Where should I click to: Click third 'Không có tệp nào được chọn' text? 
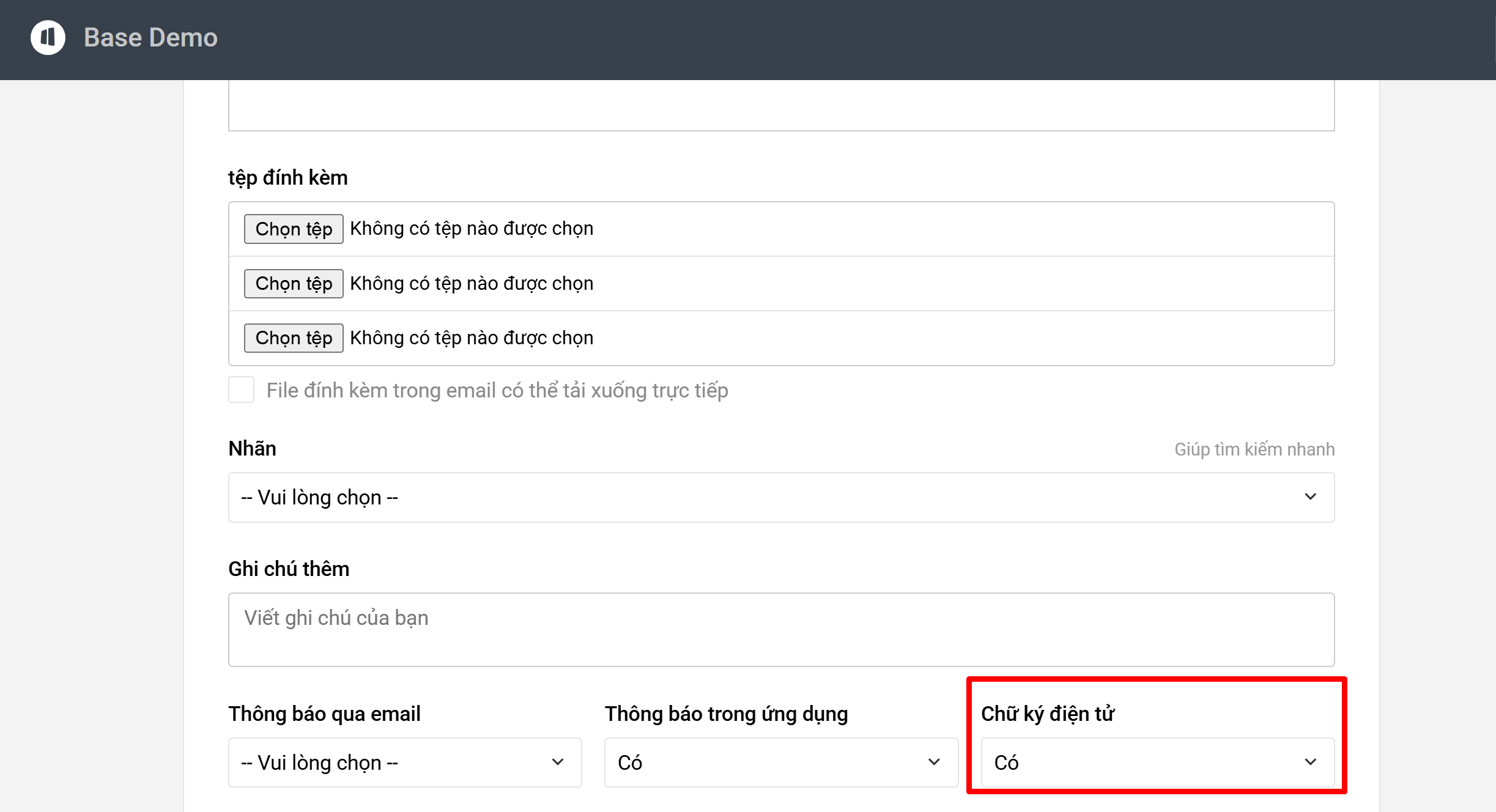[x=472, y=338]
